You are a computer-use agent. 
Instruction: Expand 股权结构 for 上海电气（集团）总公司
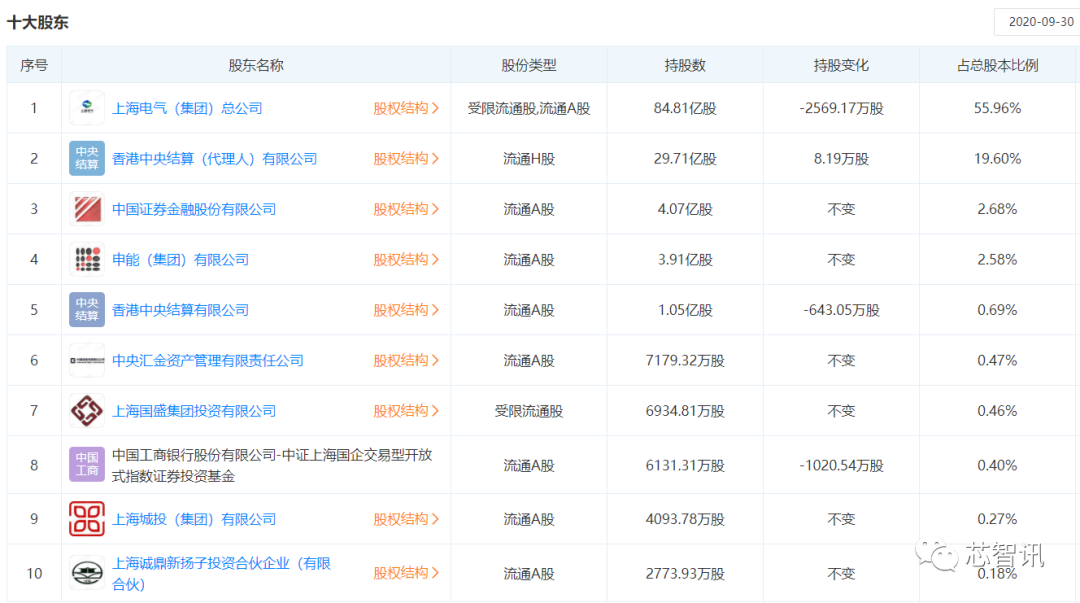coord(406,108)
